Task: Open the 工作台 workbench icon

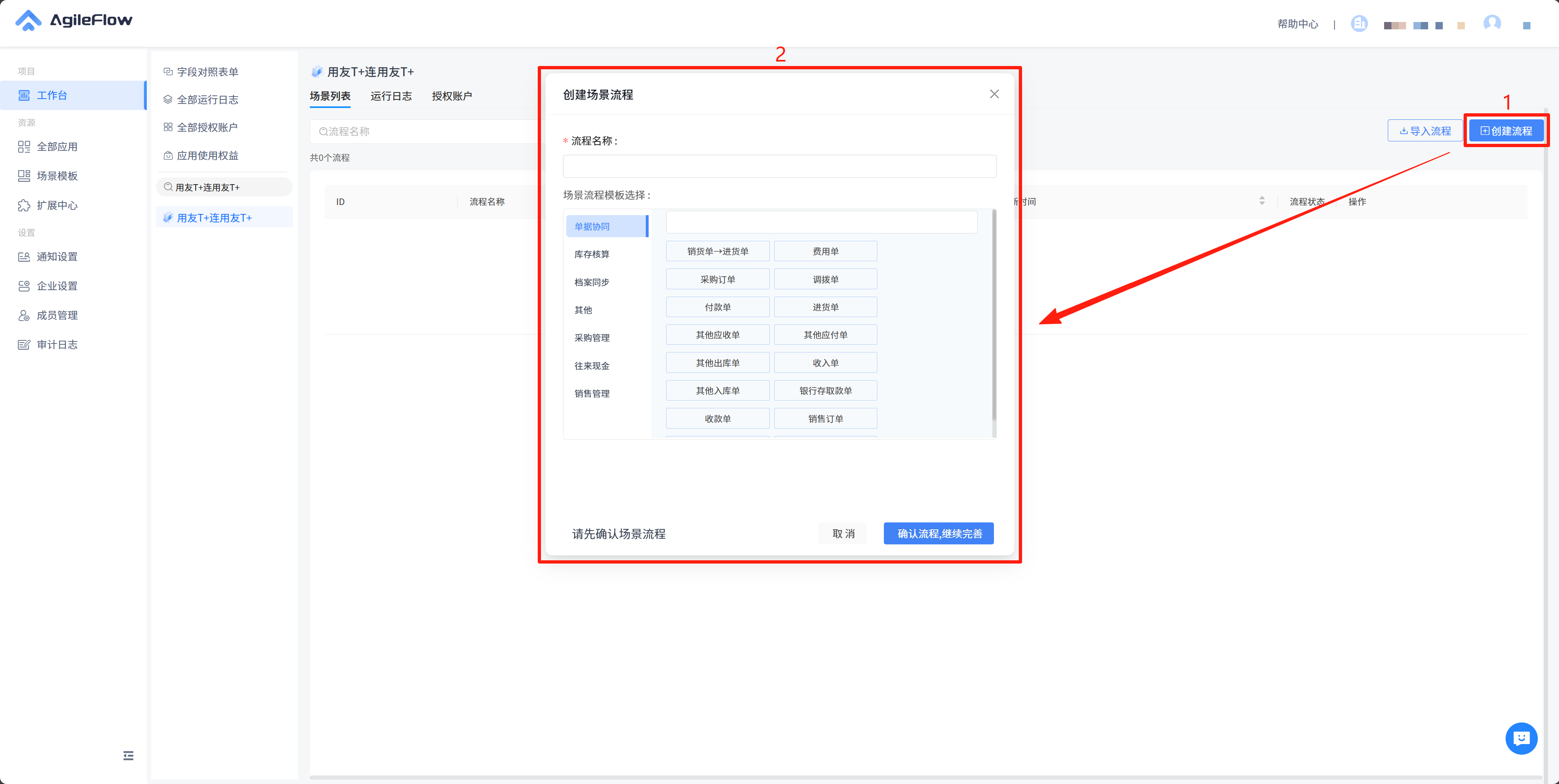Action: click(24, 95)
